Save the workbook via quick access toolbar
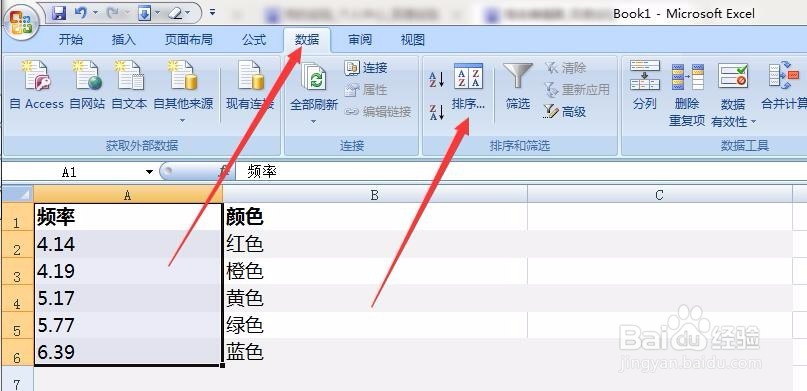Viewport: 807px width, 391px height. tap(60, 13)
